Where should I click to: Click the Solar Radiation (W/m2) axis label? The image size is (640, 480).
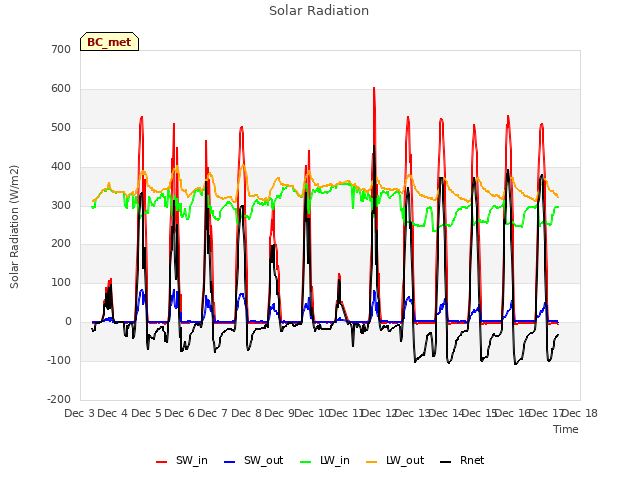pos(14,227)
